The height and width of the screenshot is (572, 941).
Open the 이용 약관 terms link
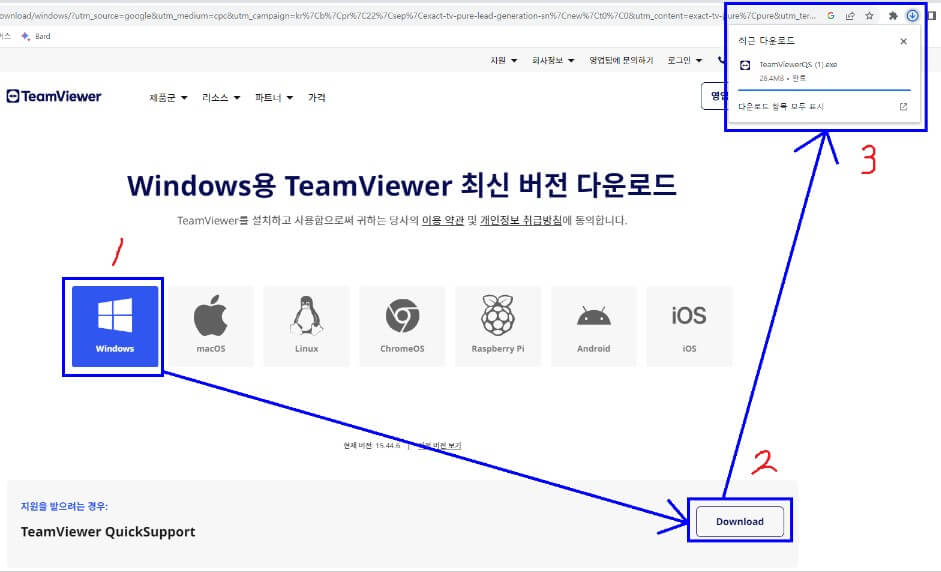[x=443, y=220]
